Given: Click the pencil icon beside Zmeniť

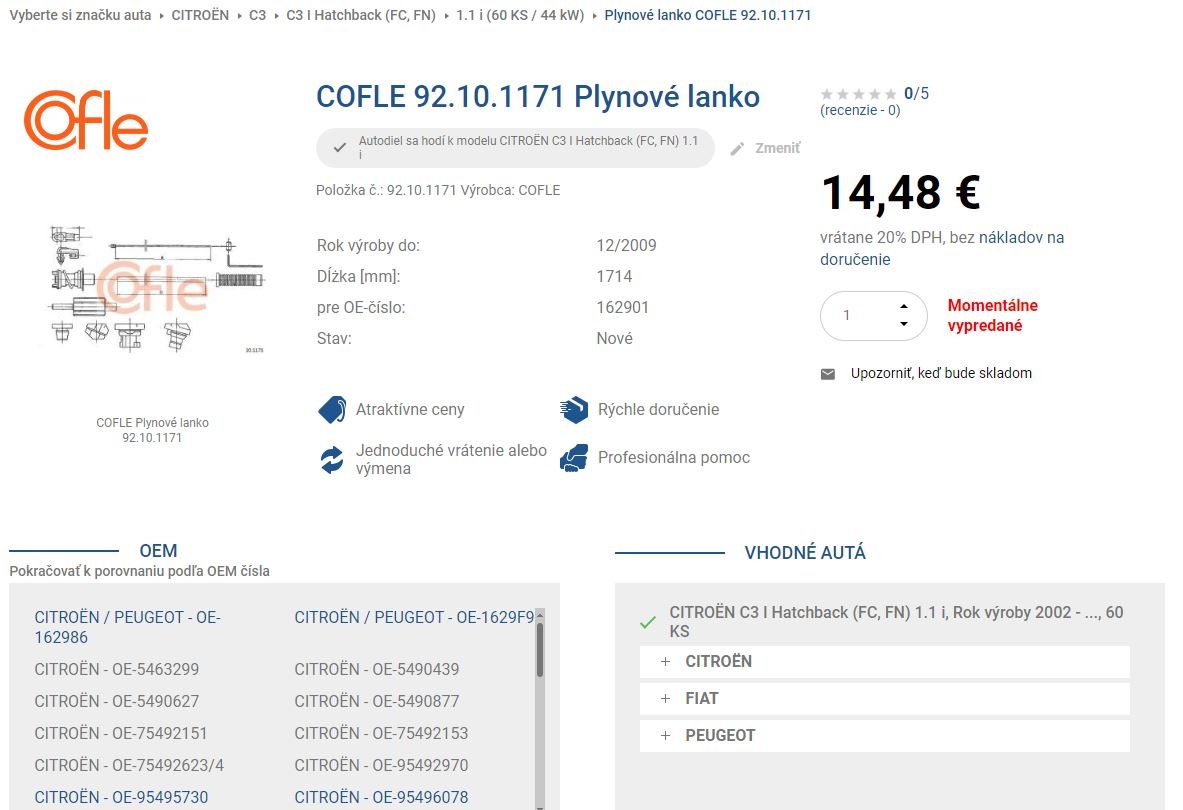Looking at the screenshot, I should pos(737,147).
